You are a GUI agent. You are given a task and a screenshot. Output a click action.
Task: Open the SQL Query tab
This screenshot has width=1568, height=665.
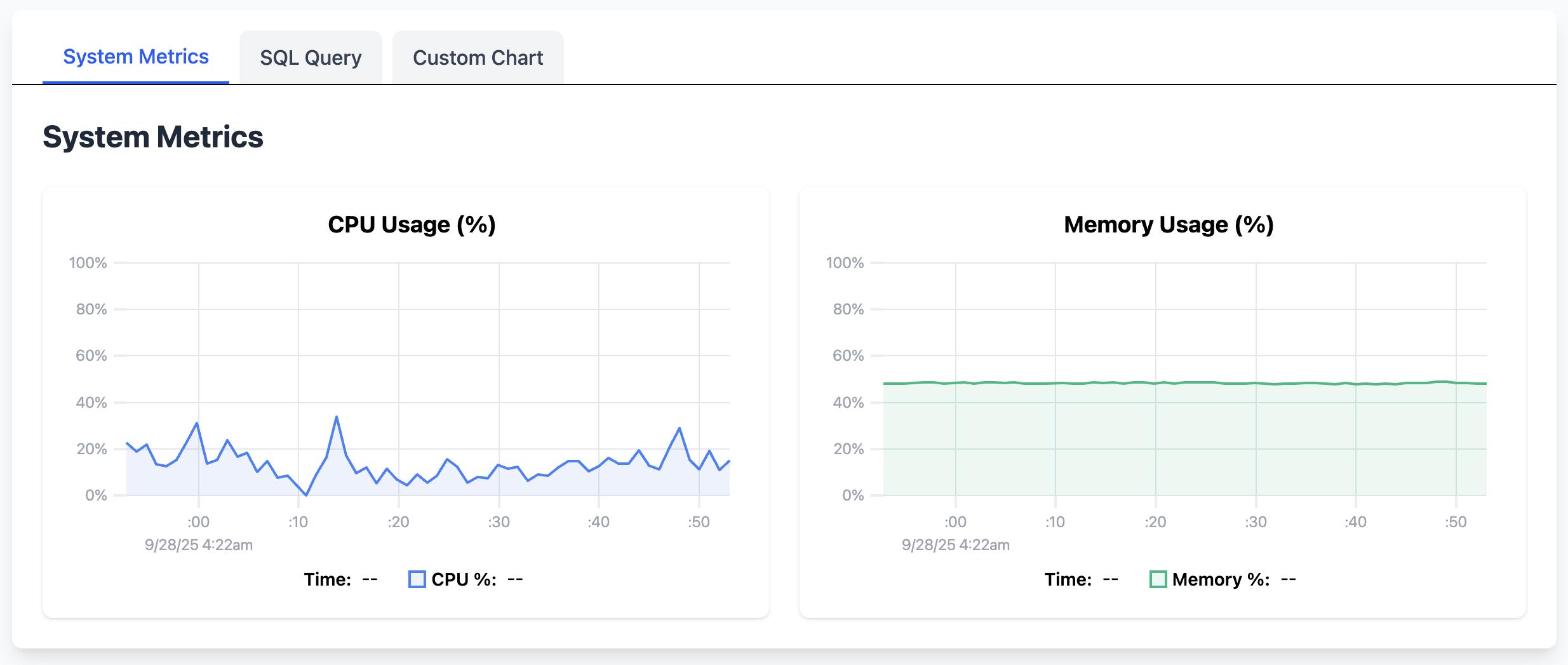(311, 58)
